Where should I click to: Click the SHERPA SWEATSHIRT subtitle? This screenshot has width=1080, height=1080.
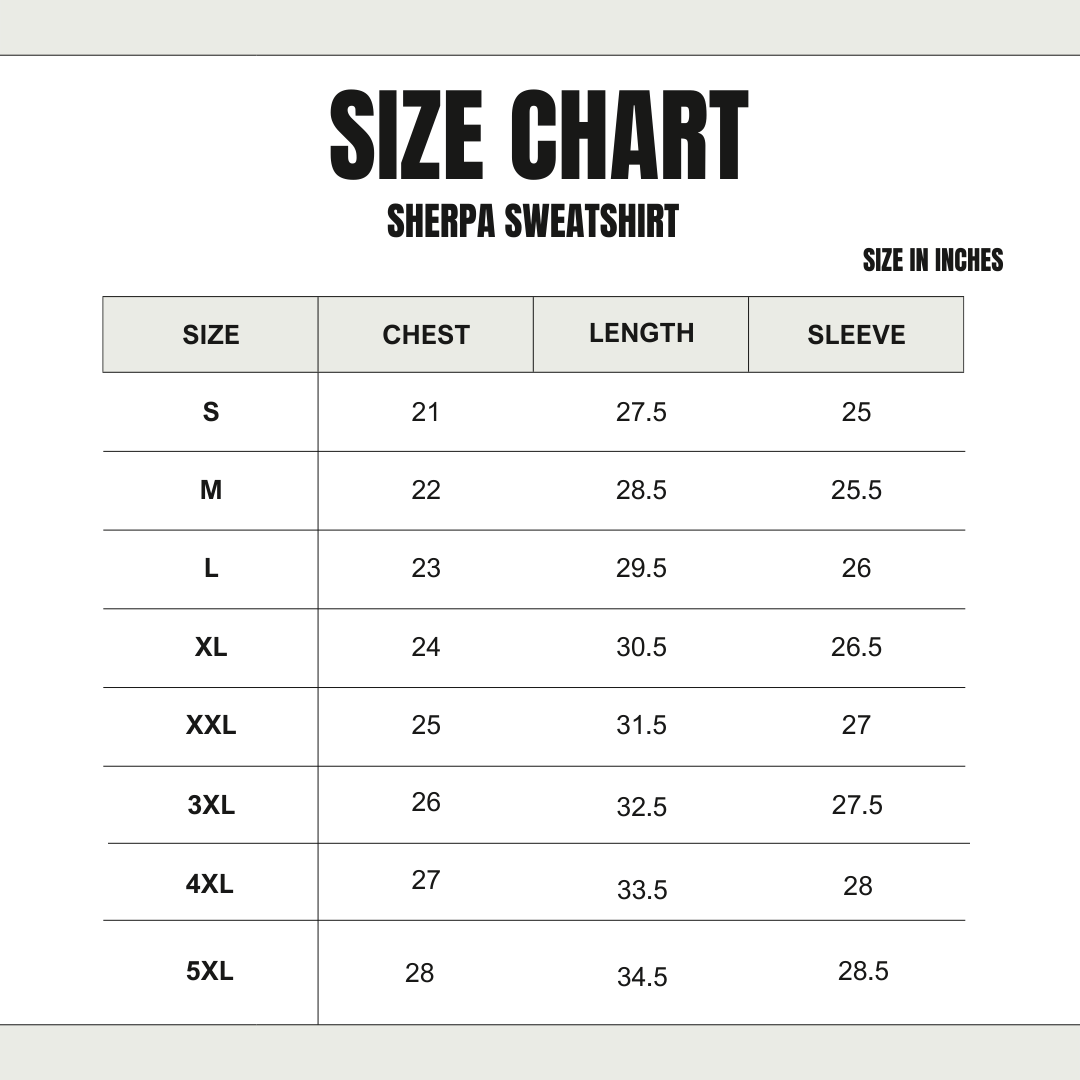tap(533, 222)
